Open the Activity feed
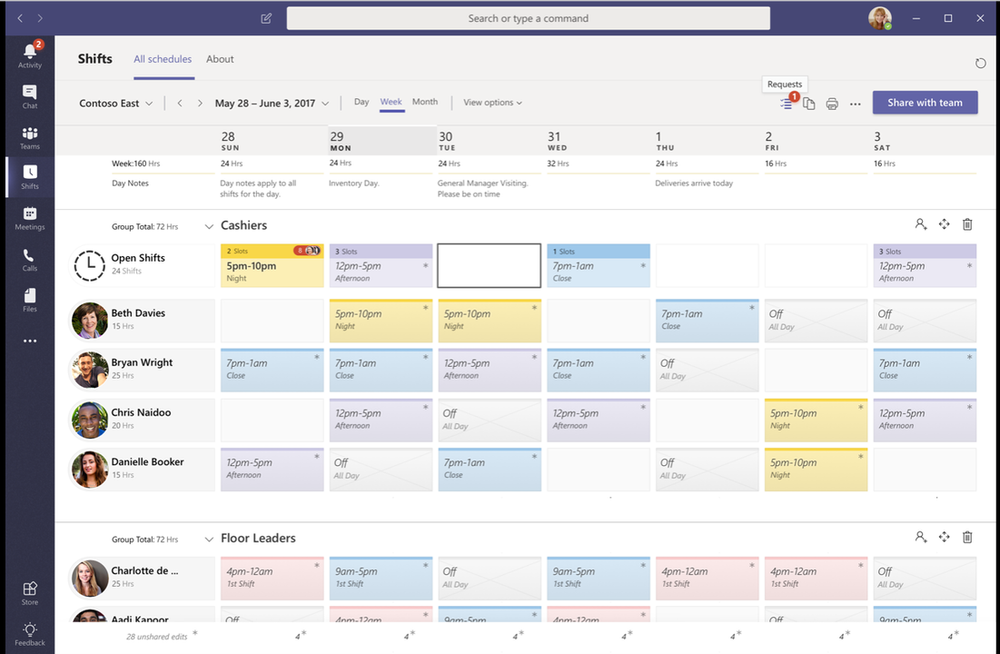Viewport: 1000px width, 654px height. click(29, 55)
